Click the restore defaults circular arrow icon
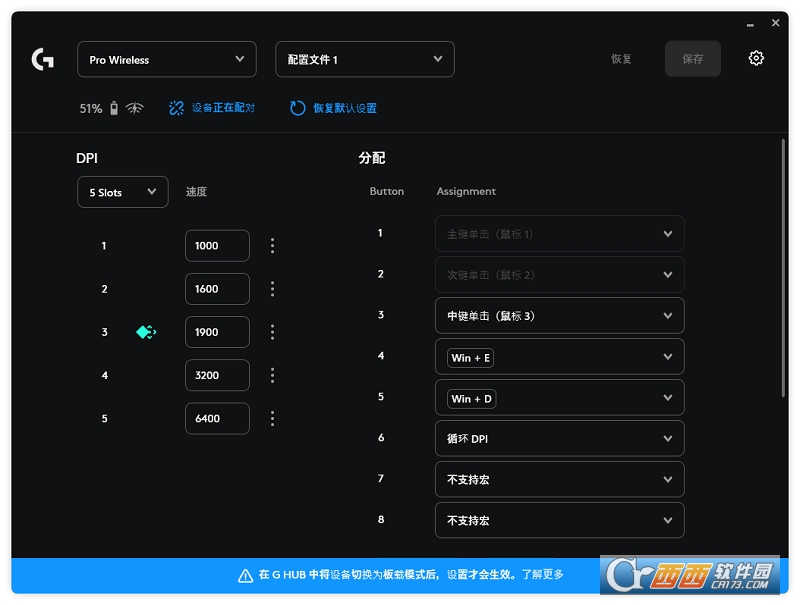This screenshot has width=800, height=605. pyautogui.click(x=297, y=108)
